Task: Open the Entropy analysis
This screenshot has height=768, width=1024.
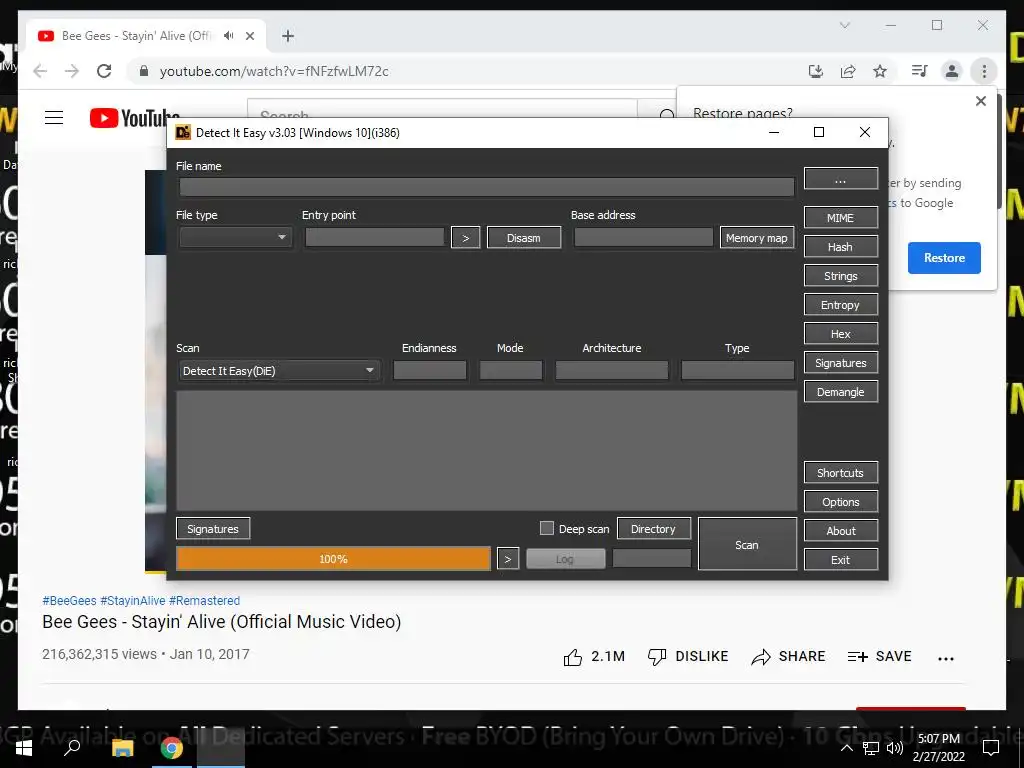Action: (840, 305)
